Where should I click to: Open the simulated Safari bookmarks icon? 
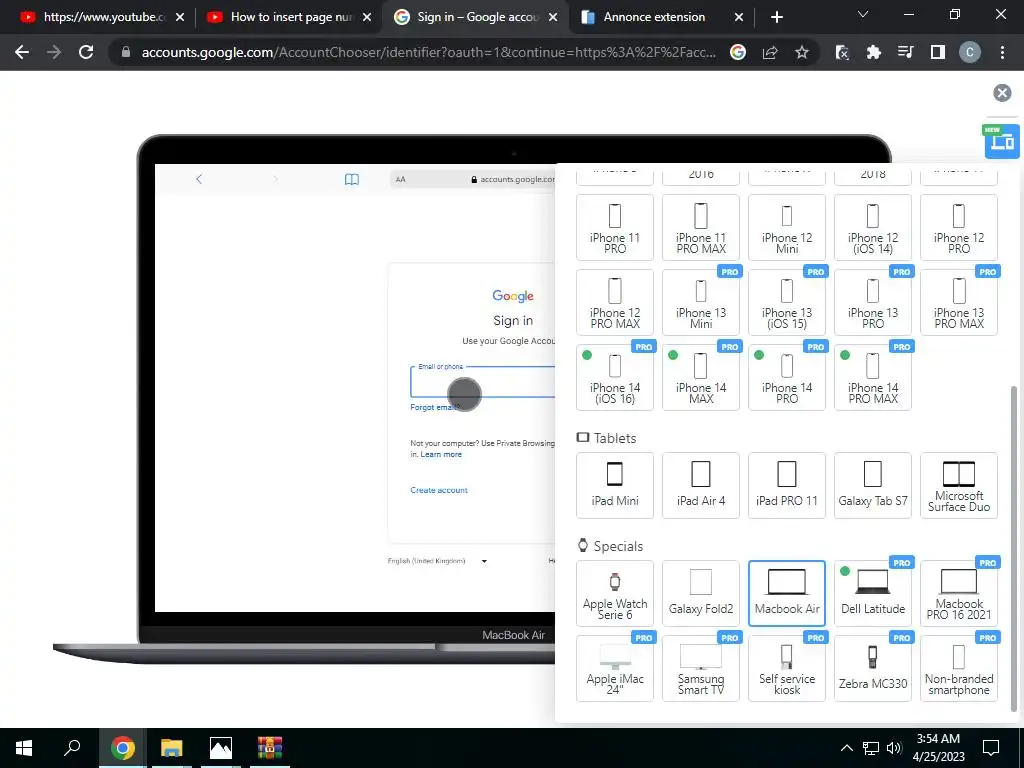click(x=351, y=180)
